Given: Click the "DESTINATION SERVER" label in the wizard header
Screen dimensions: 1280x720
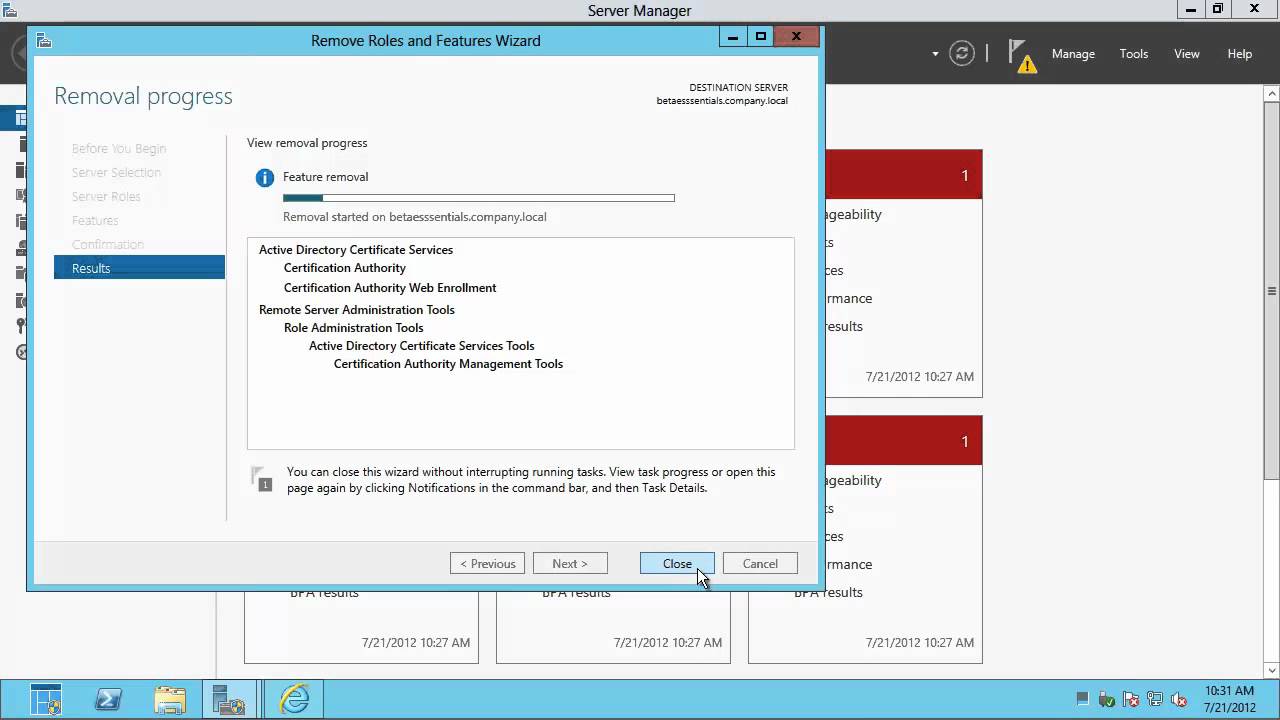Looking at the screenshot, I should pyautogui.click(x=739, y=88).
